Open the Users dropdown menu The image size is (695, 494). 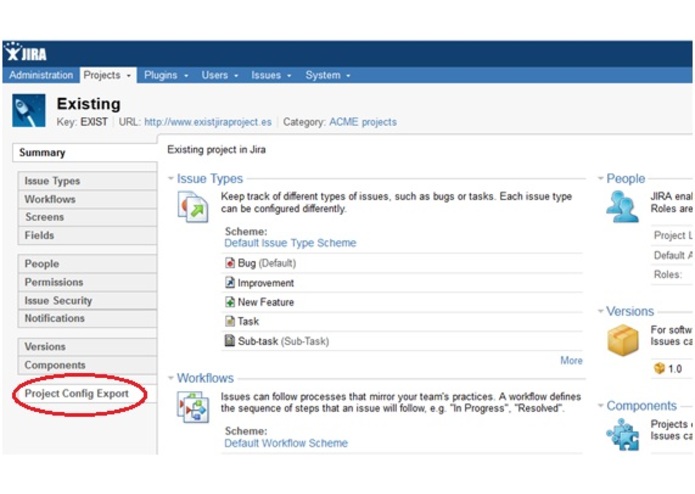pos(220,75)
